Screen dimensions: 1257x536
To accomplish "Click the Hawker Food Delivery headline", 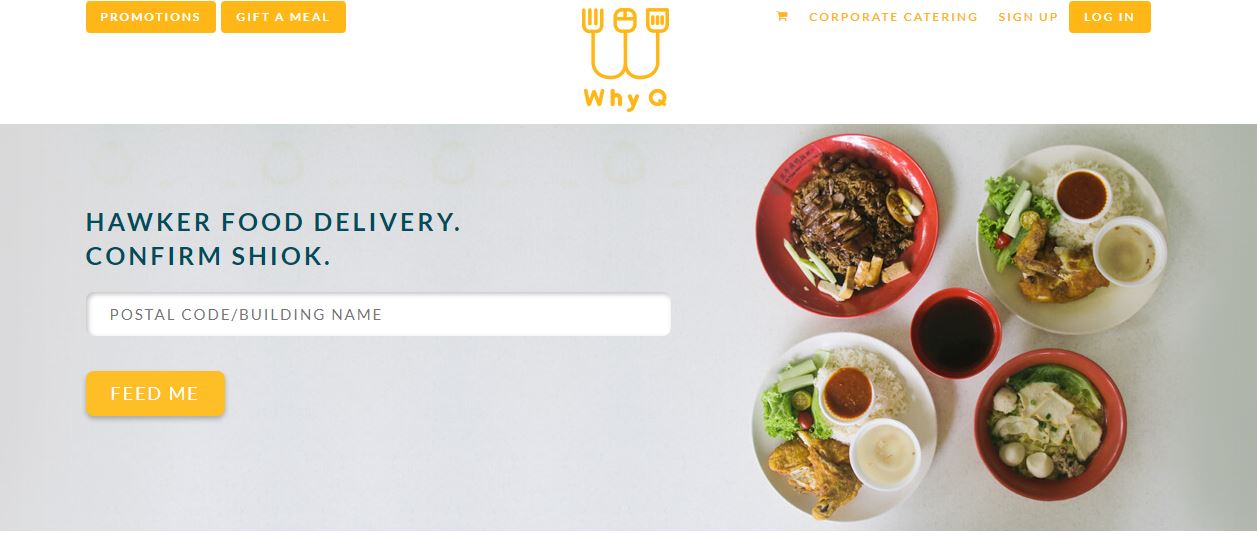I will click(273, 222).
